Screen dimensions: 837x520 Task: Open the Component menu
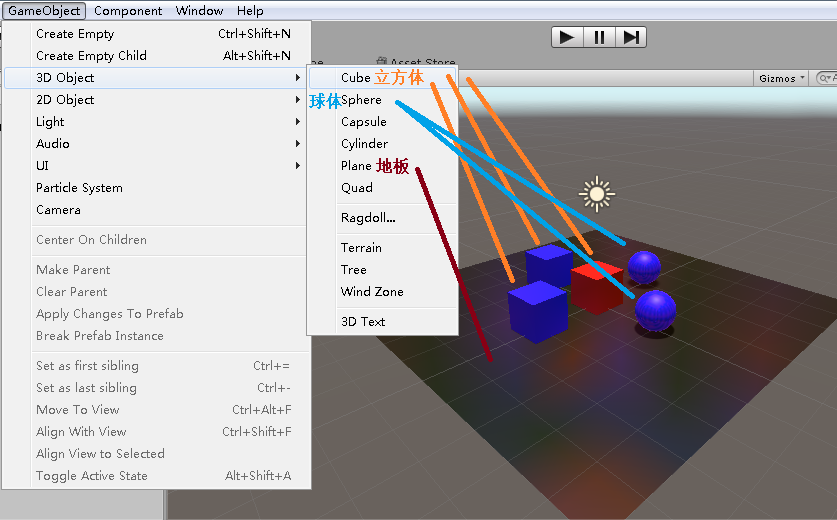tap(128, 11)
